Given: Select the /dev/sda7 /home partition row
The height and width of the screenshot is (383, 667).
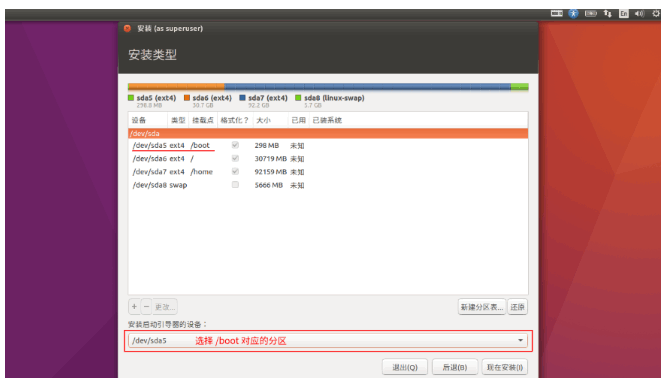Looking at the screenshot, I should point(328,172).
